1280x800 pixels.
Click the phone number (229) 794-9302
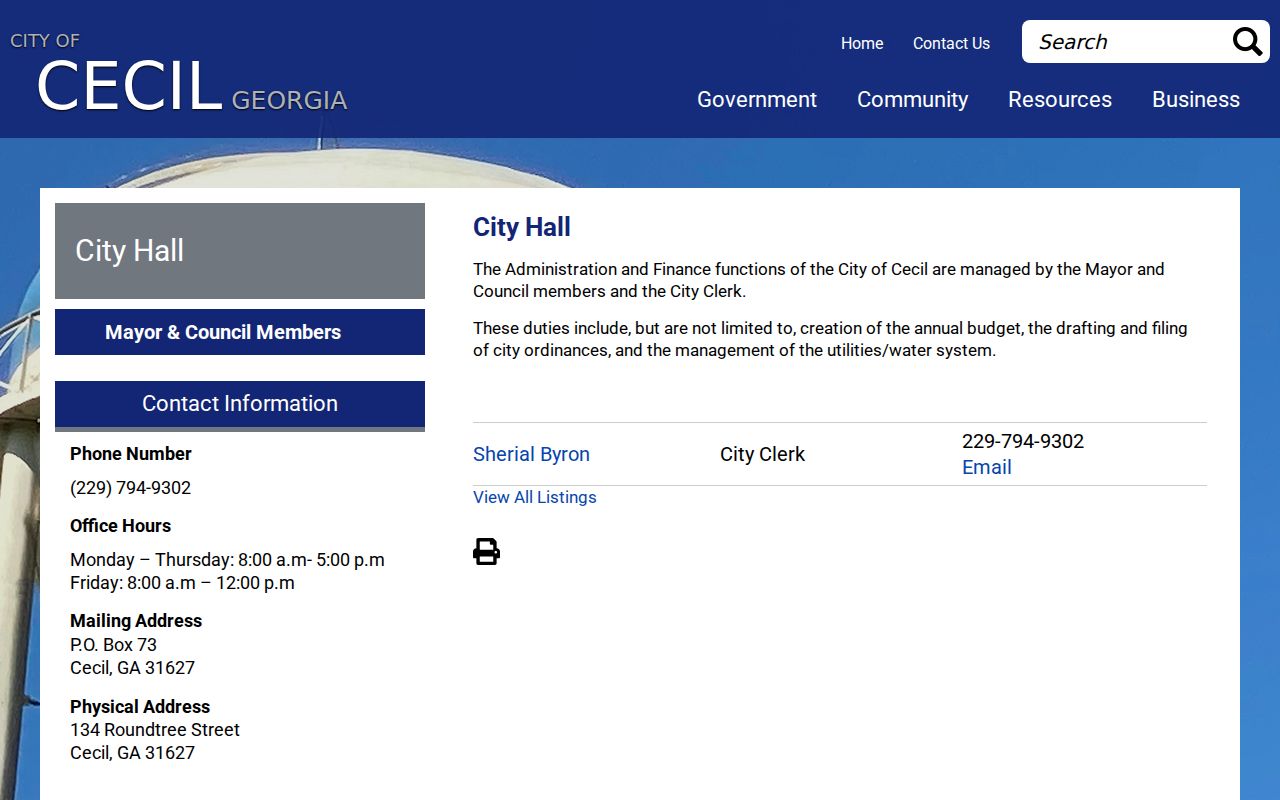(130, 488)
